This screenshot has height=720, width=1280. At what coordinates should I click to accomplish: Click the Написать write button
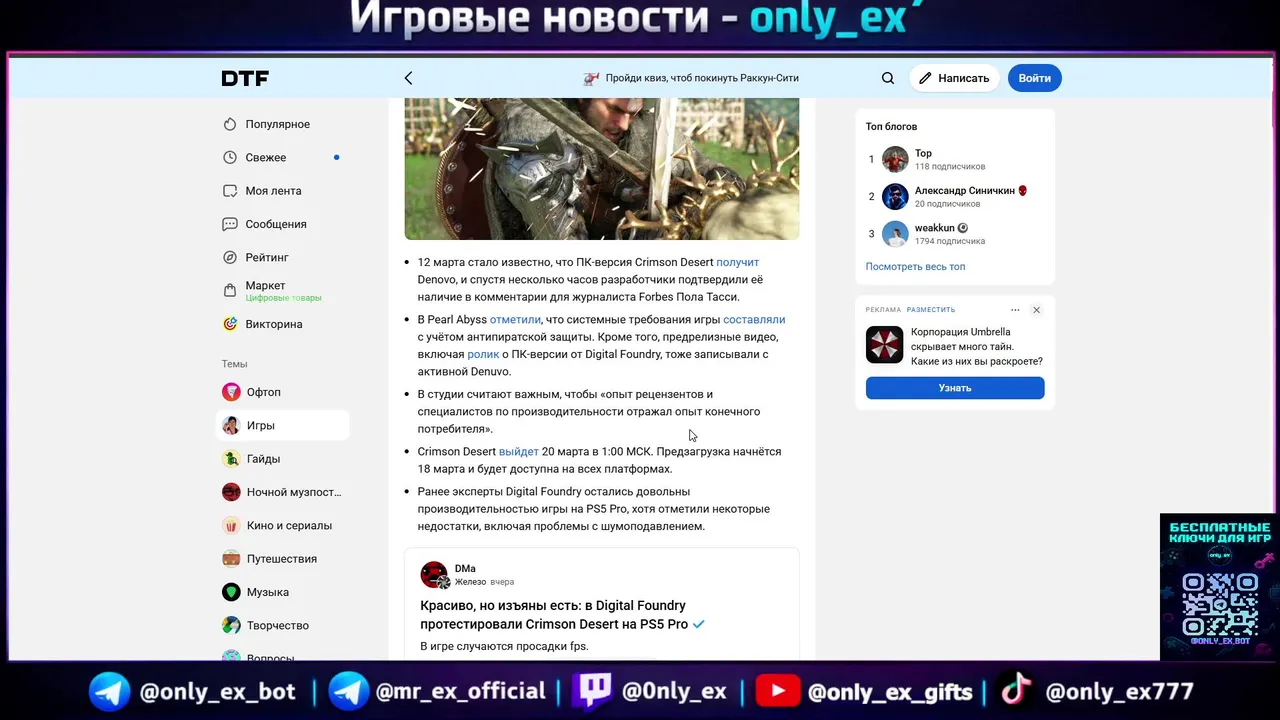pos(954,78)
